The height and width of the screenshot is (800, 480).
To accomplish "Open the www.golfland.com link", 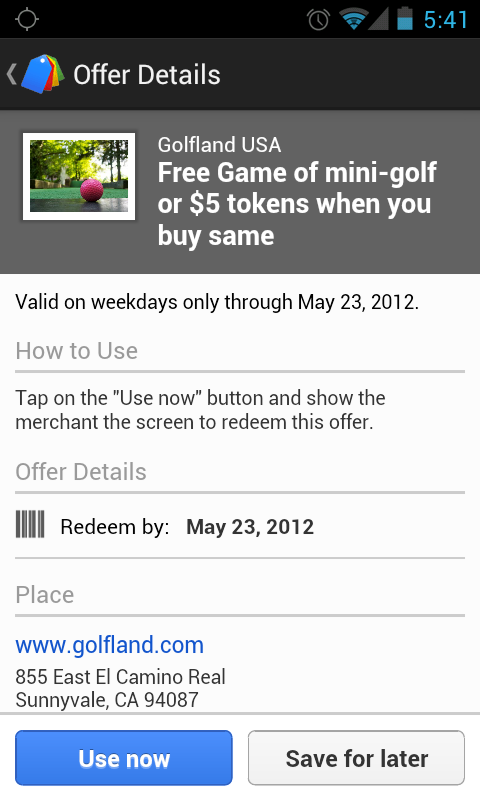I will coord(110,645).
